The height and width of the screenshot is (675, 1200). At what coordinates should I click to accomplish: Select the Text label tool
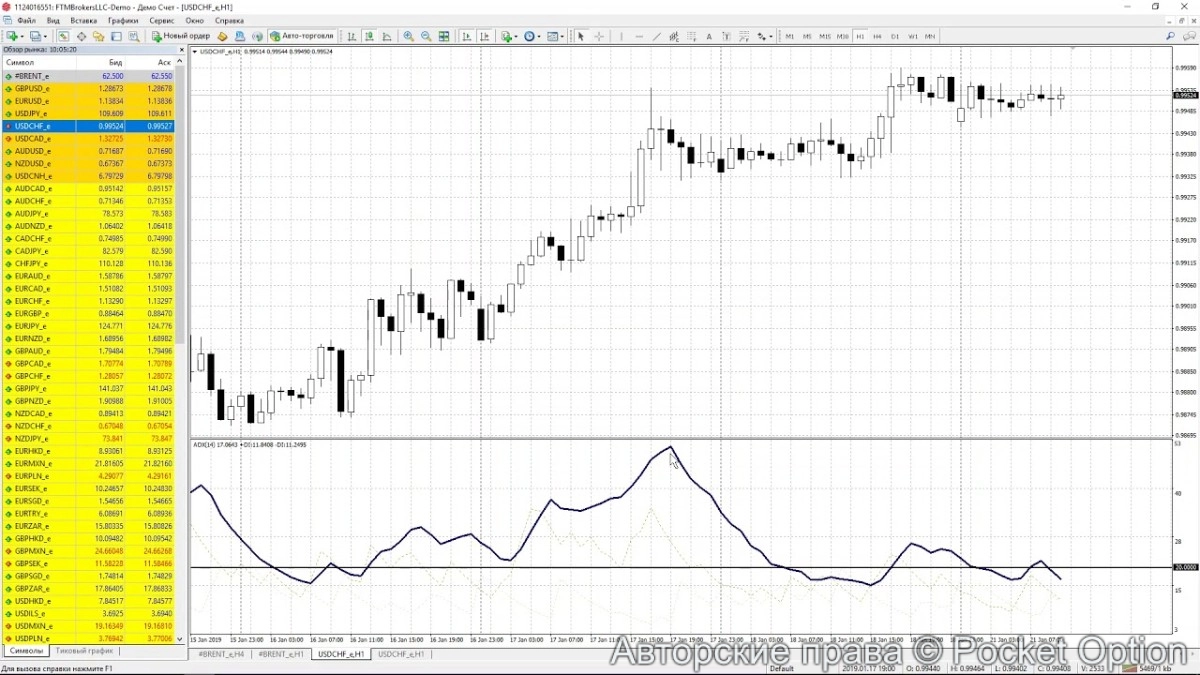[x=709, y=36]
